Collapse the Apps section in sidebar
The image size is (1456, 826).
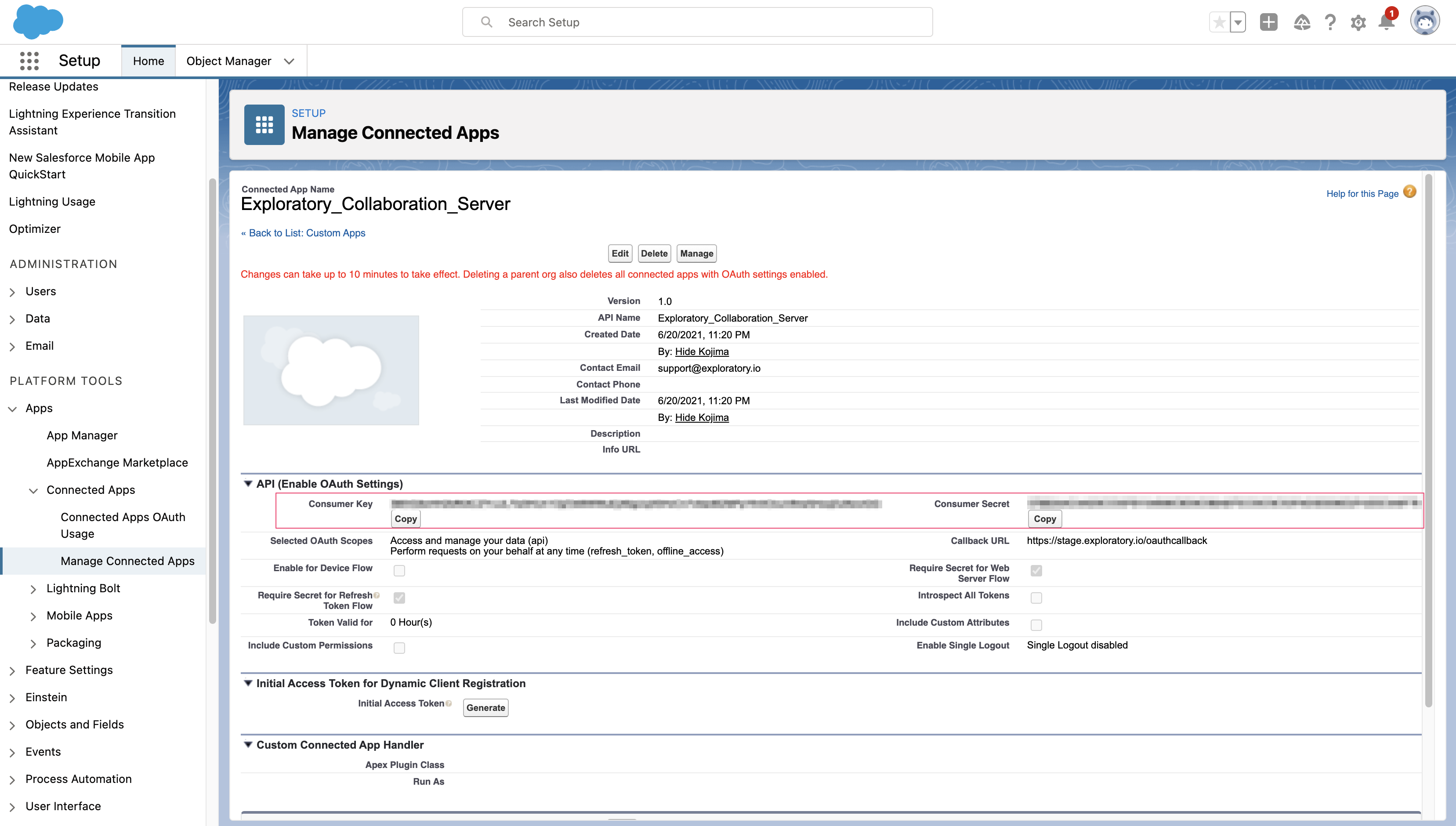point(12,409)
